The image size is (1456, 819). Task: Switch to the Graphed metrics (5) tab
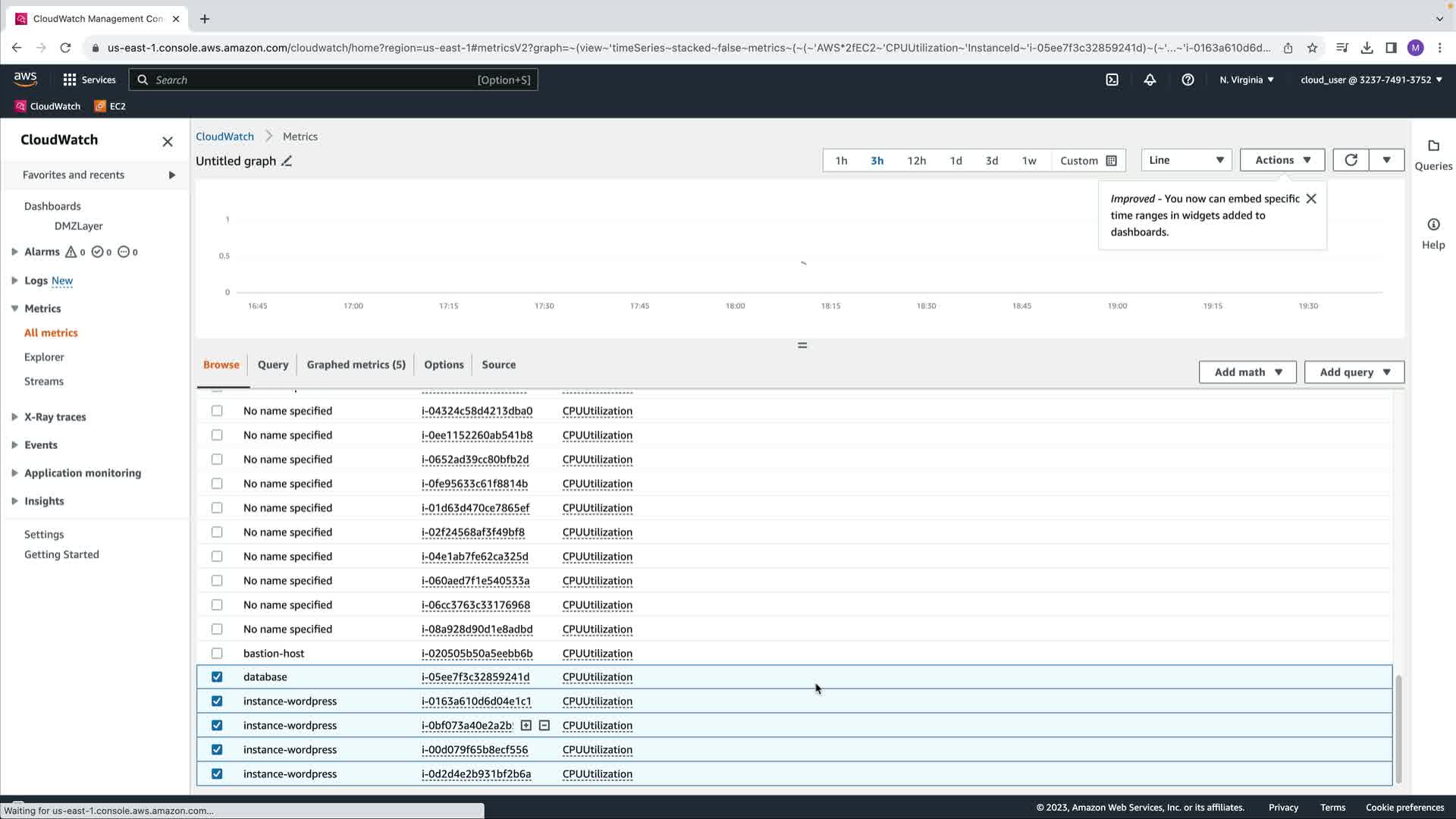click(356, 365)
